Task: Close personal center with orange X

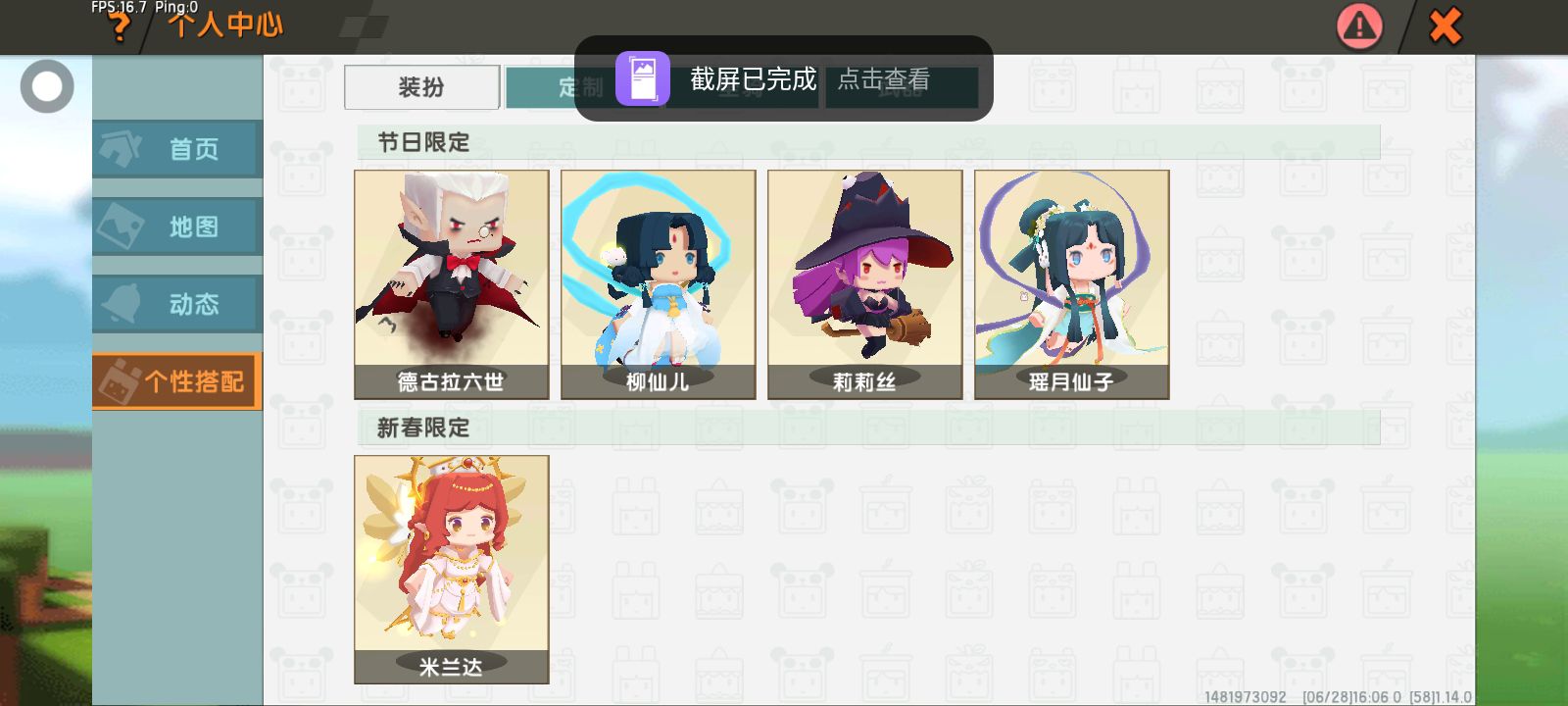Action: pos(1445,26)
